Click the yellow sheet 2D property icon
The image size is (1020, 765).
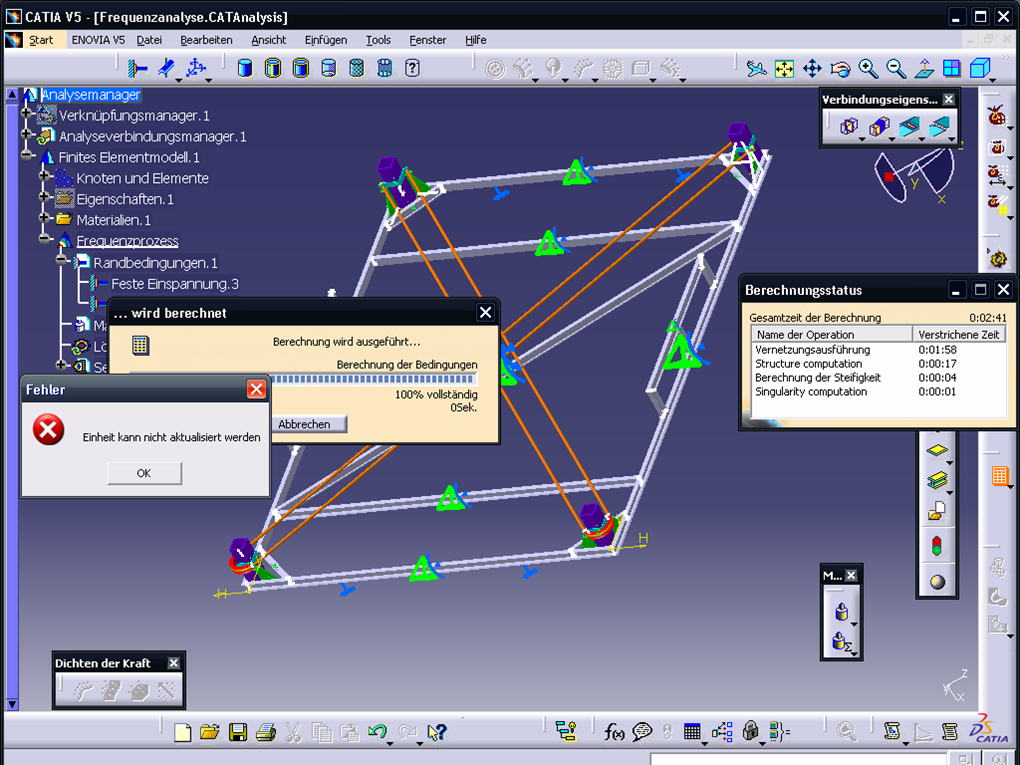click(937, 450)
